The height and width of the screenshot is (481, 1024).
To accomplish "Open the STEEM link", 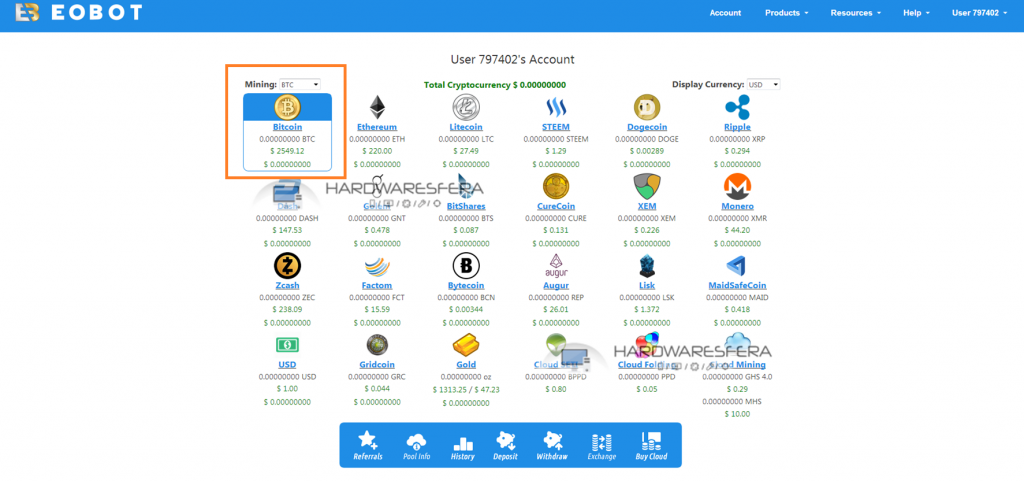I will click(x=556, y=127).
